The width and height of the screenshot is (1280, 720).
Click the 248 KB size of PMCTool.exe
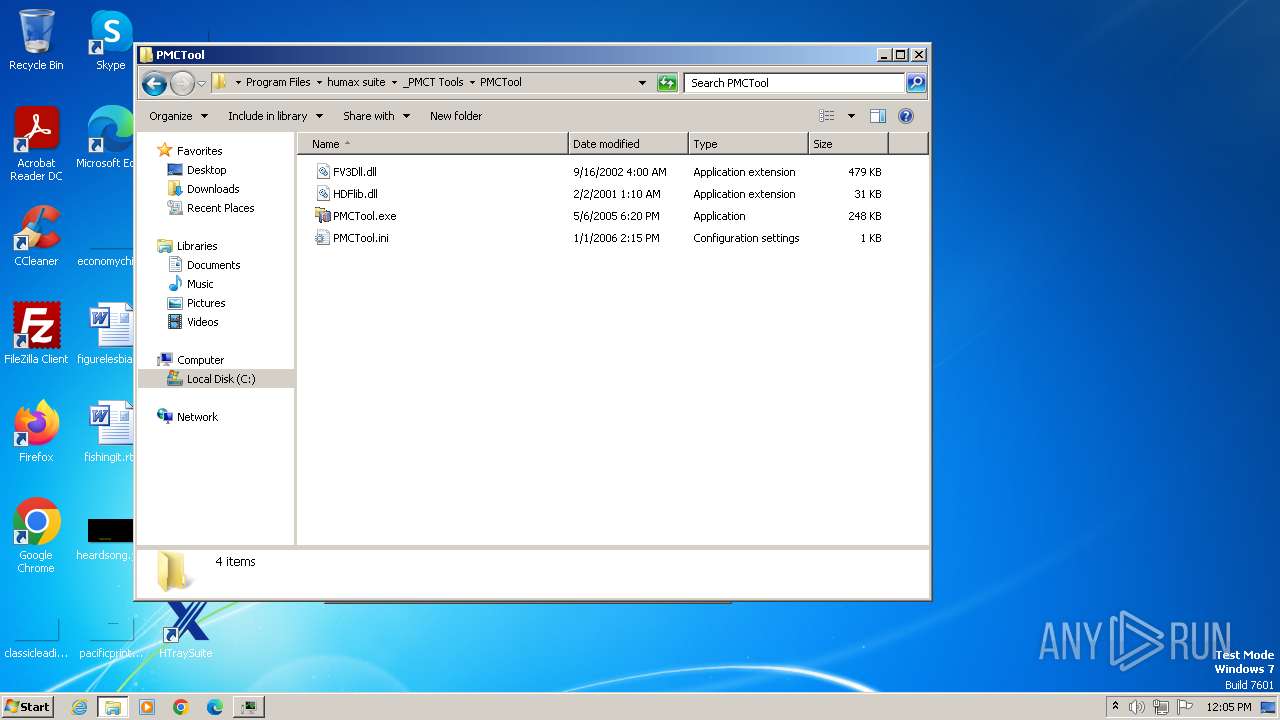pyautogui.click(x=864, y=216)
